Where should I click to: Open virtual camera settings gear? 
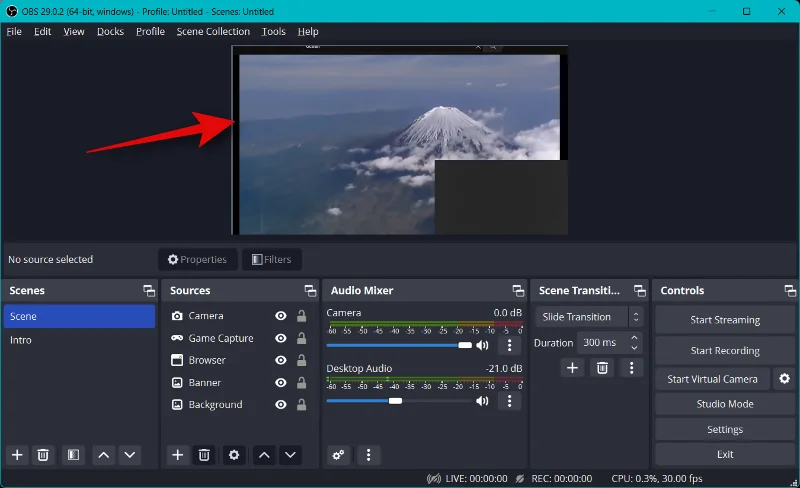click(x=785, y=379)
